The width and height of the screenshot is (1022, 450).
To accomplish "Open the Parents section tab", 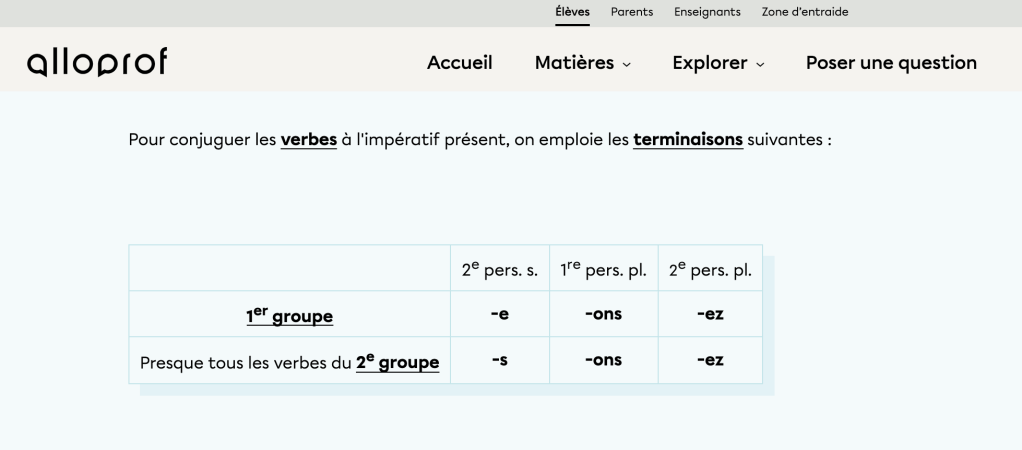I will [x=631, y=12].
